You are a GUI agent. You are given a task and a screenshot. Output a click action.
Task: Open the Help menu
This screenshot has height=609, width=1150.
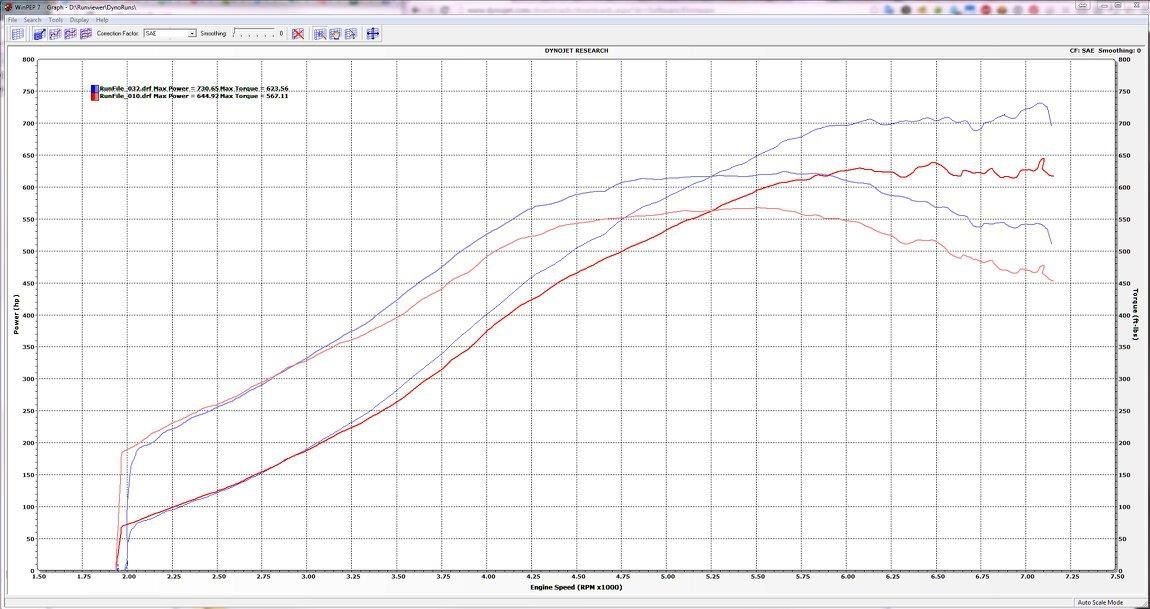tap(102, 20)
